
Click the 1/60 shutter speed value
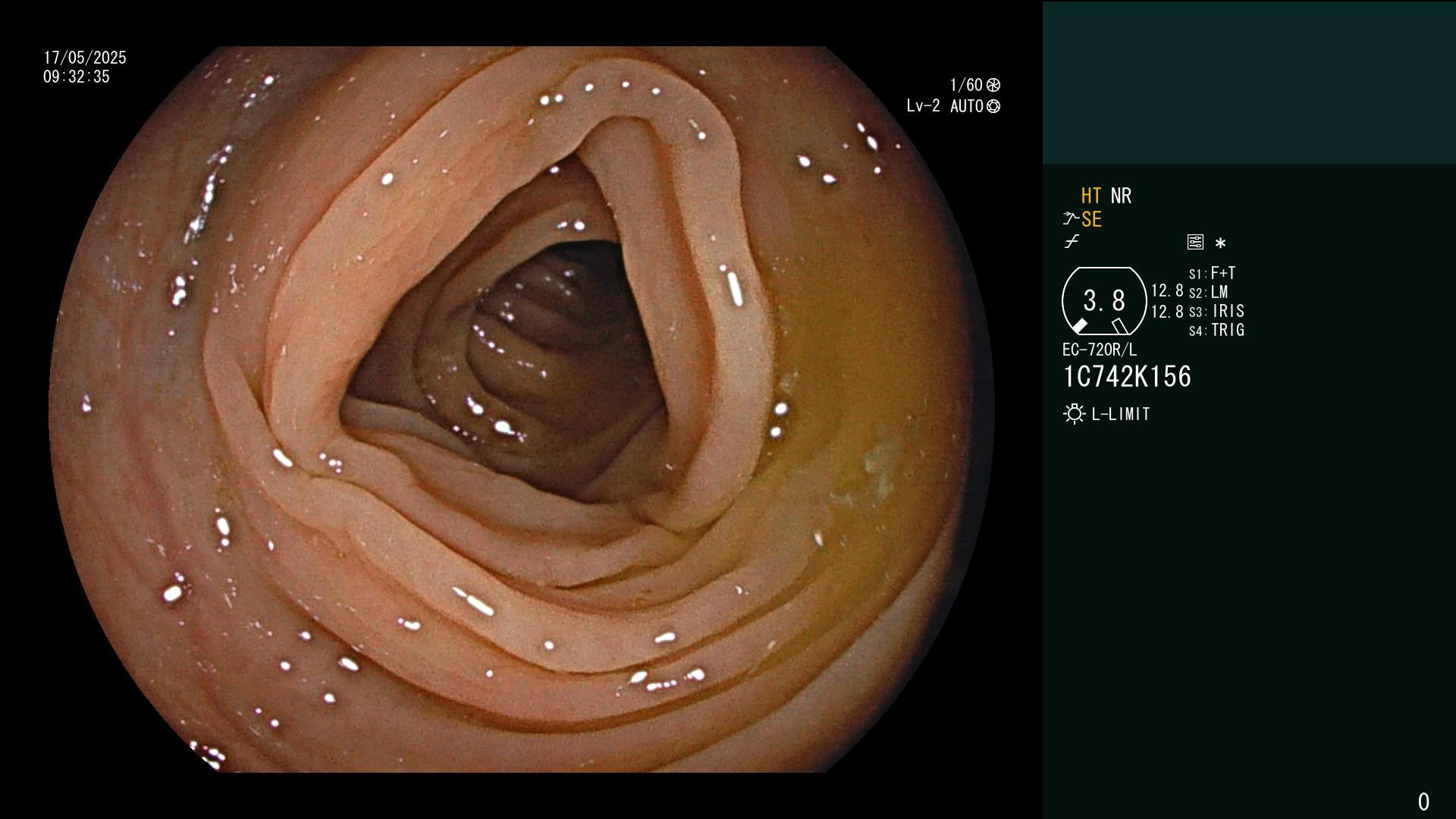pos(966,85)
